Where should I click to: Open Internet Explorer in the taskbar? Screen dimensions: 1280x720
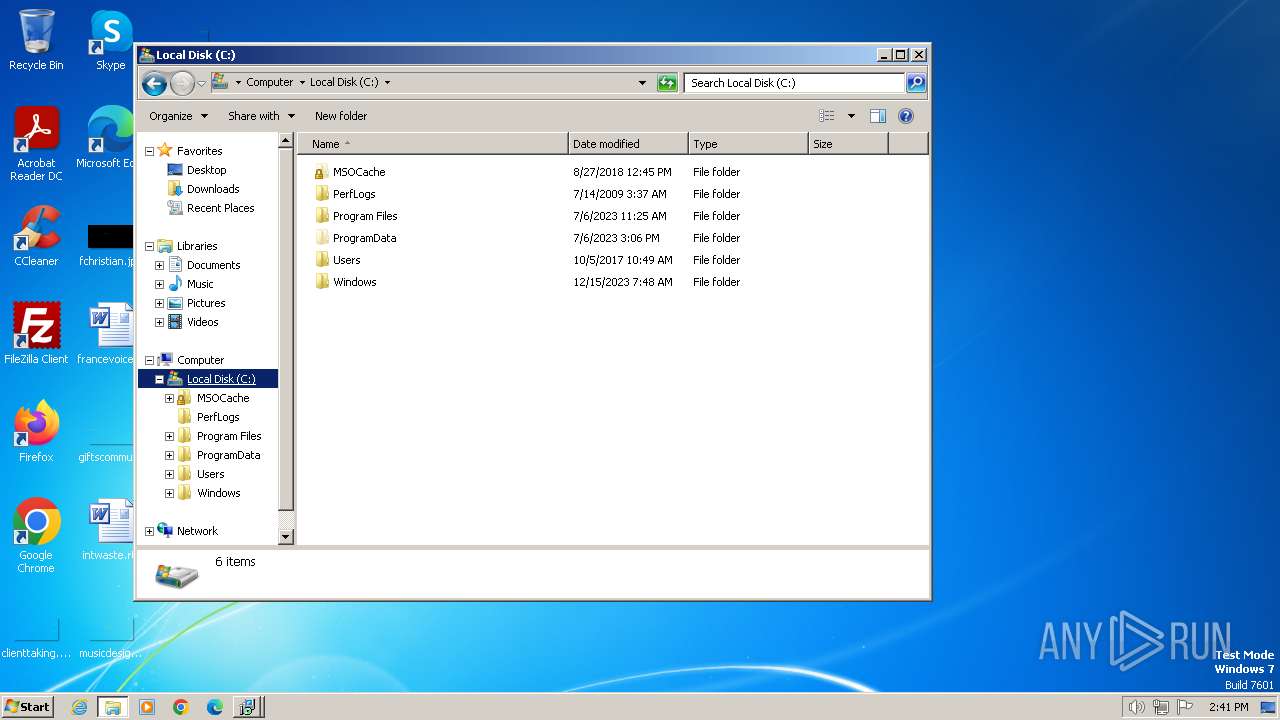[x=79, y=707]
